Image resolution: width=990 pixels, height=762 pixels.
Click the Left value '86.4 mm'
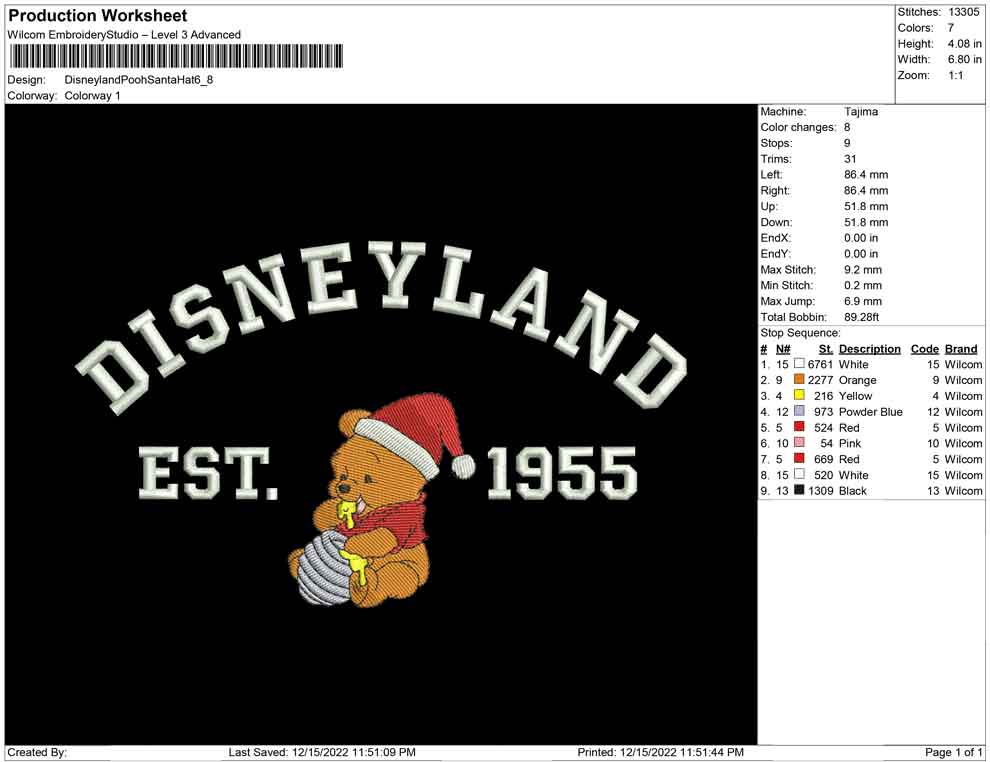(x=866, y=175)
